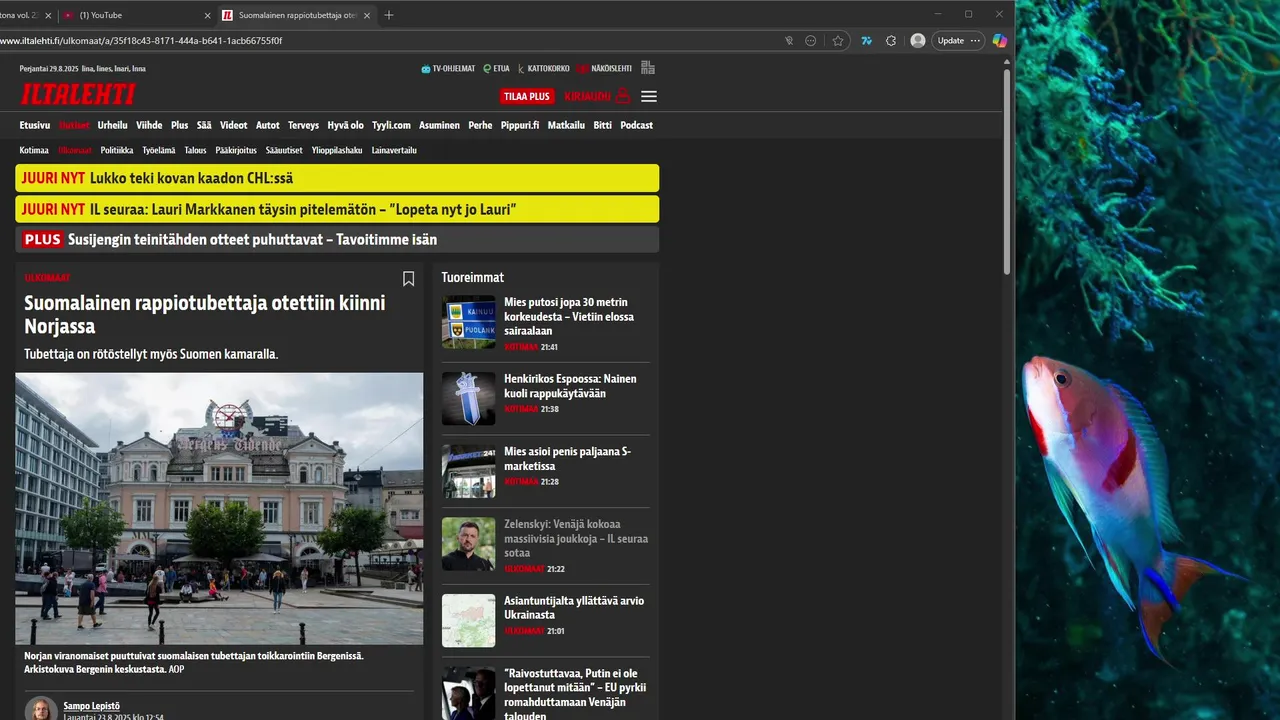
Task: Close the YouTube tab
Action: [208, 15]
